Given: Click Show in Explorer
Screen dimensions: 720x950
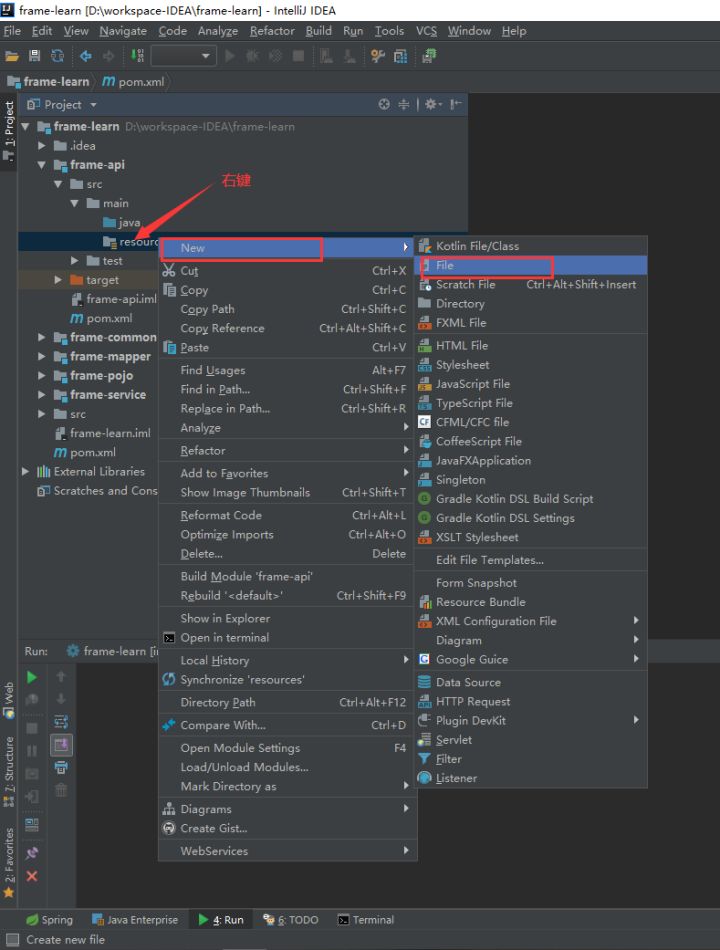Looking at the screenshot, I should 287,619.
